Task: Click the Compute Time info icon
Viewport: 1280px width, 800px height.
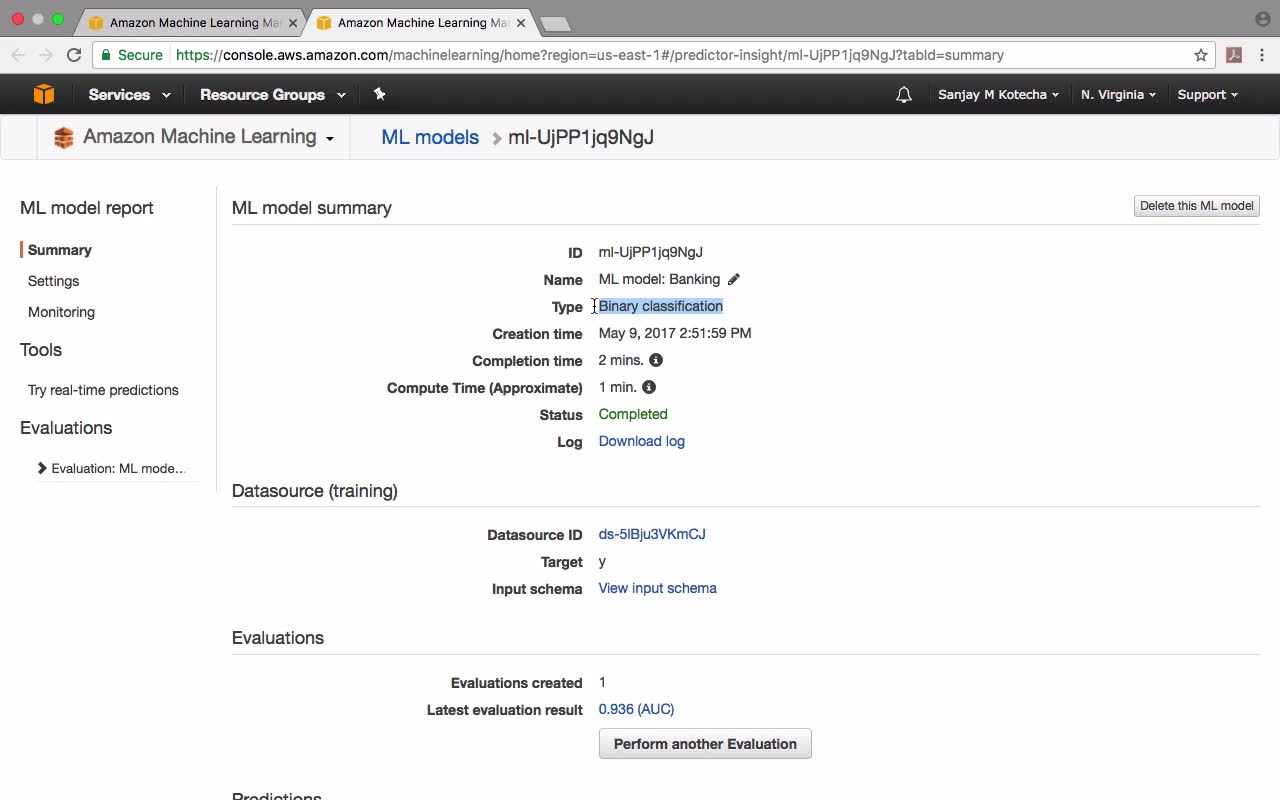Action: point(649,387)
